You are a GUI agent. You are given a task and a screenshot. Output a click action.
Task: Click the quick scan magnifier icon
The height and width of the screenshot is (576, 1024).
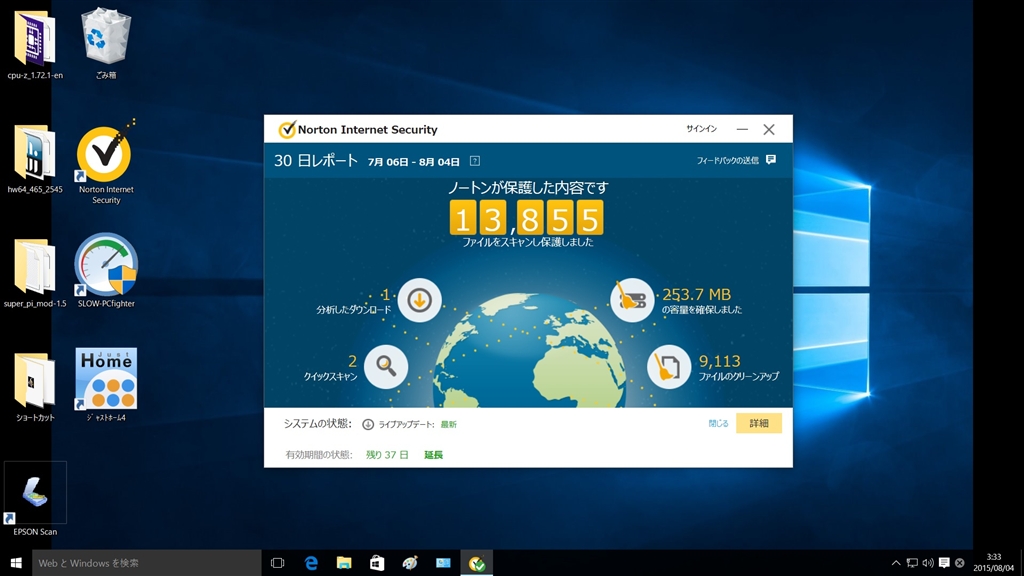(x=386, y=366)
